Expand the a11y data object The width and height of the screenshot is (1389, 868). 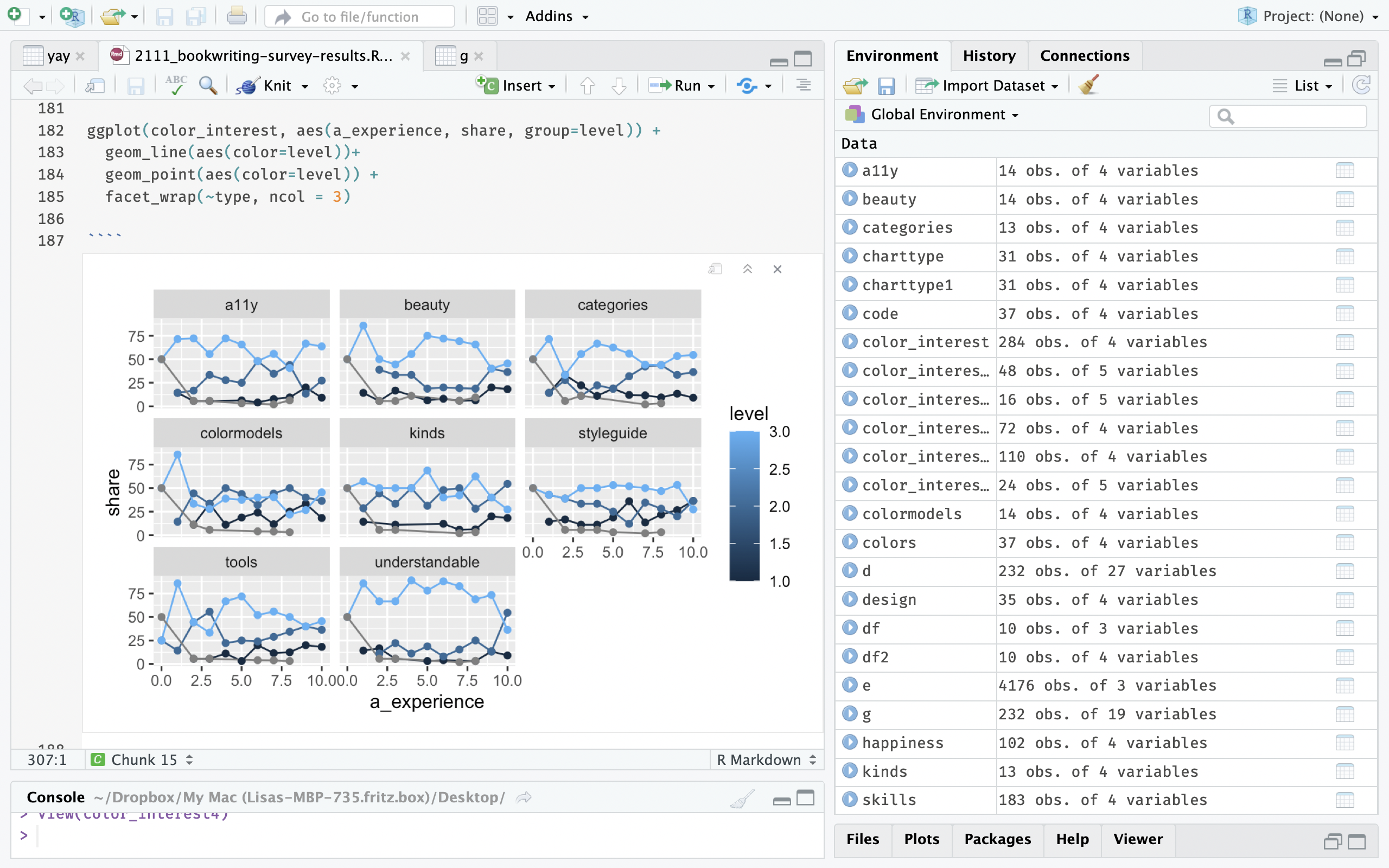click(x=850, y=170)
